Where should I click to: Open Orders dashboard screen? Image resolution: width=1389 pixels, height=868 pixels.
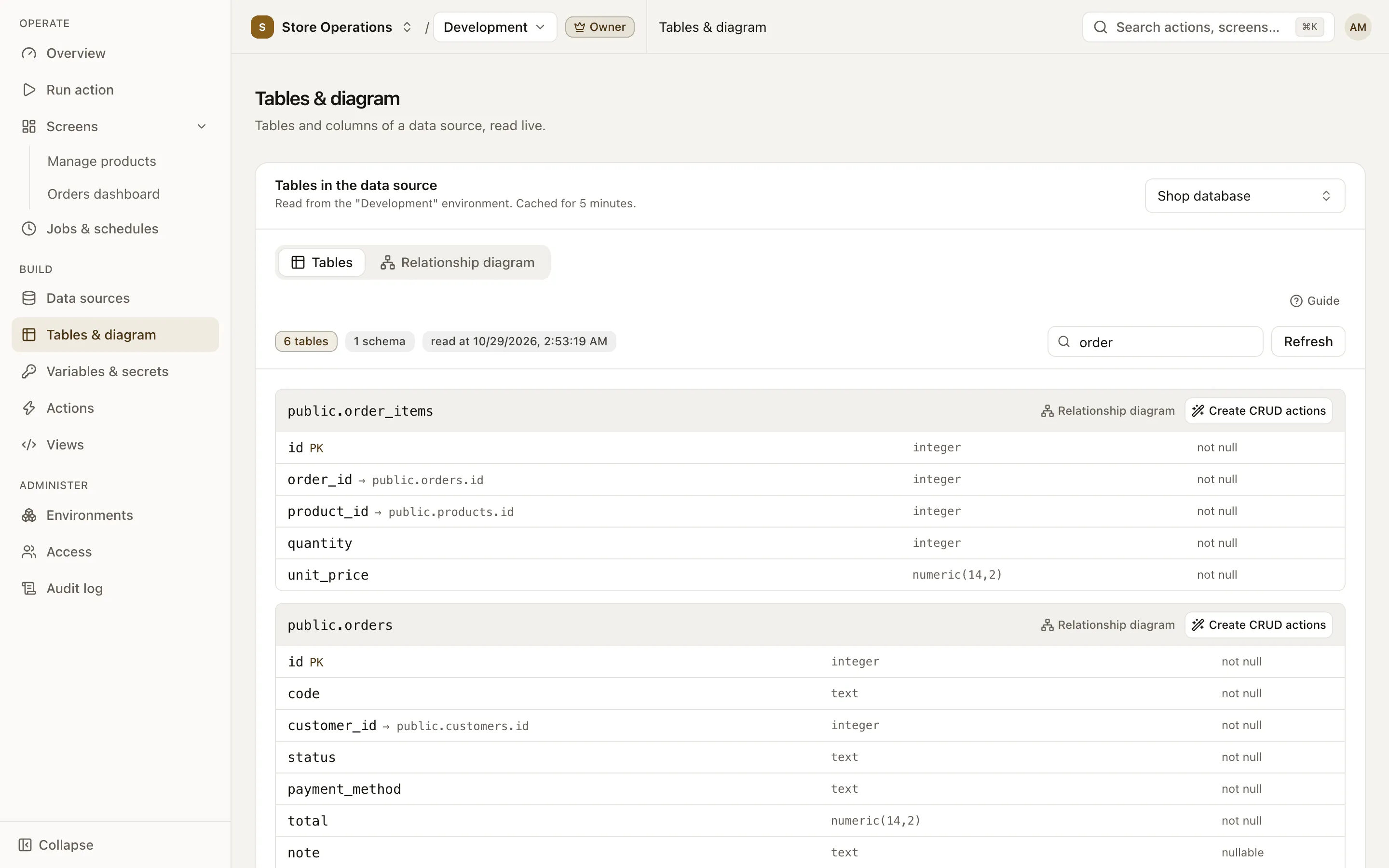coord(103,194)
